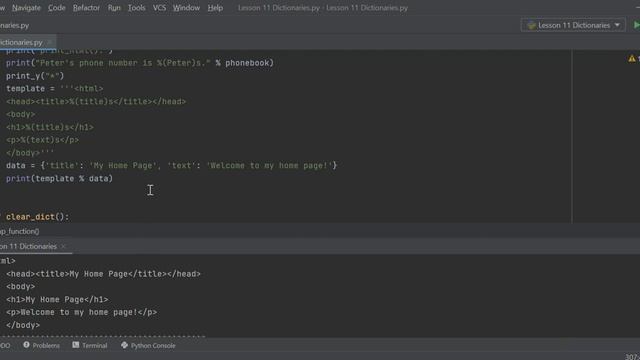Open the Run menu
This screenshot has height=360, width=640.
point(114,8)
